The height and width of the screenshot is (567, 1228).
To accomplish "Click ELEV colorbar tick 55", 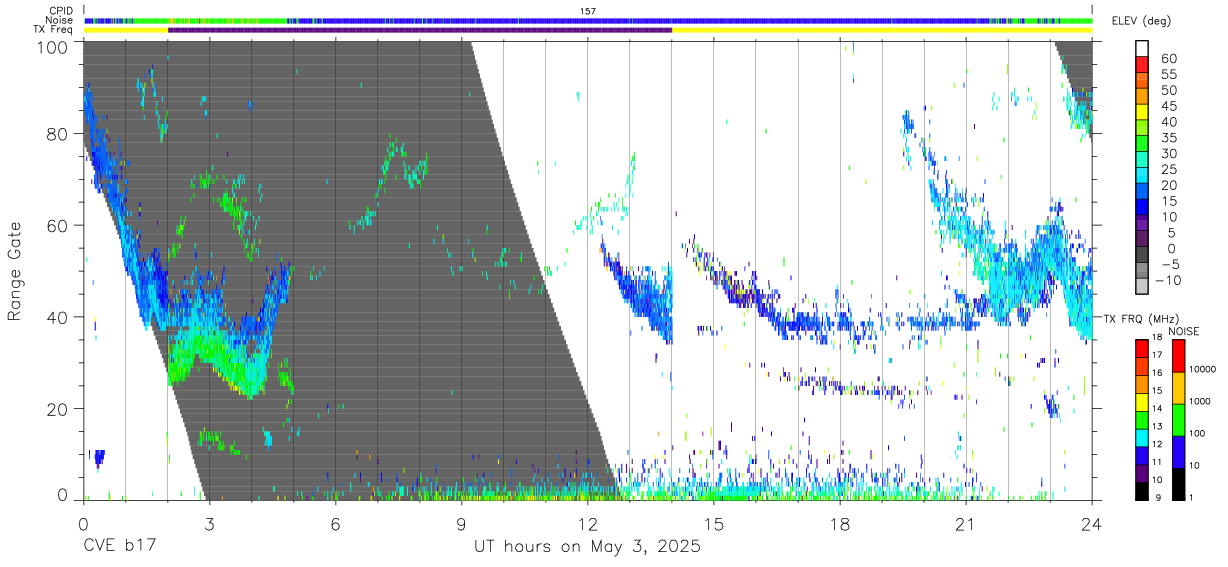I will pos(1167,75).
